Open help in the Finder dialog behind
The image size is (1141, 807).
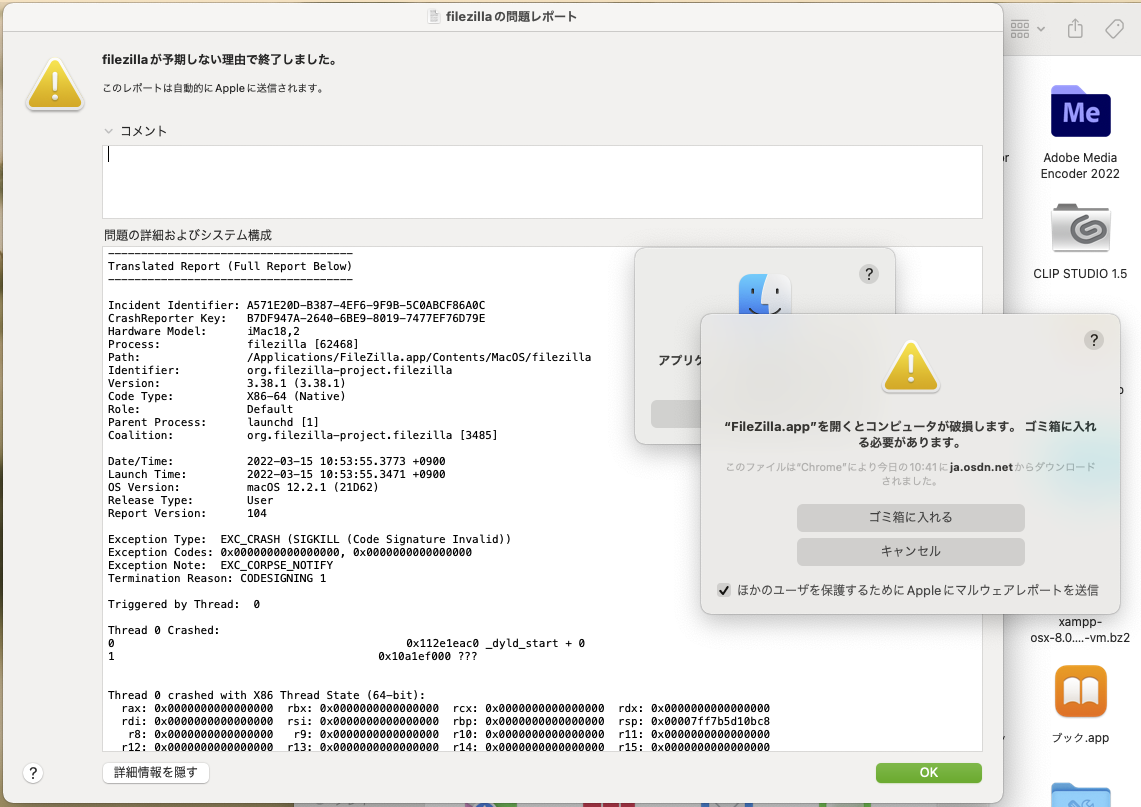(x=869, y=274)
